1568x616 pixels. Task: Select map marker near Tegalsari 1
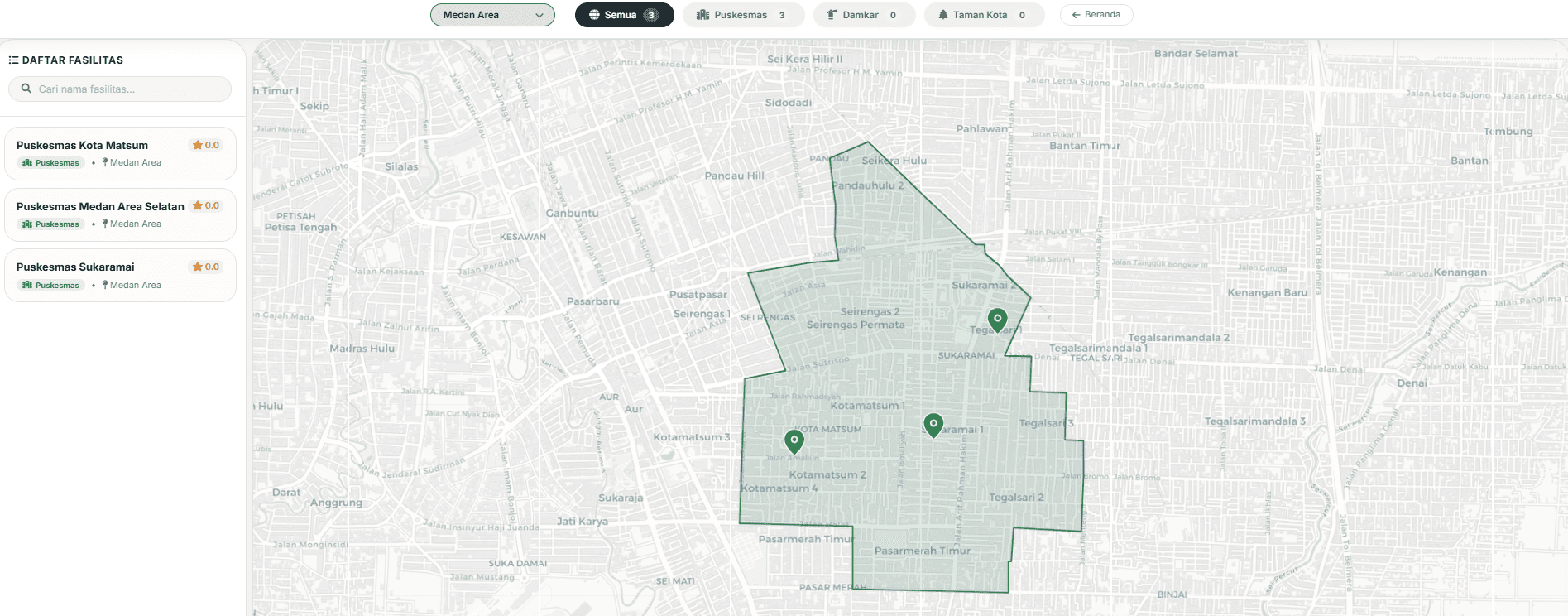pyautogui.click(x=998, y=320)
